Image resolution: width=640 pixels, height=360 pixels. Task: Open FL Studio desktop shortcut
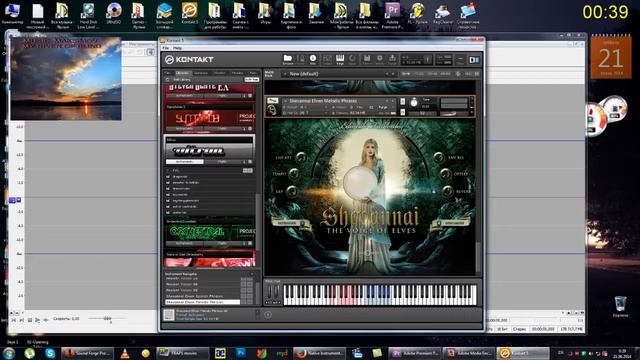[x=418, y=14]
